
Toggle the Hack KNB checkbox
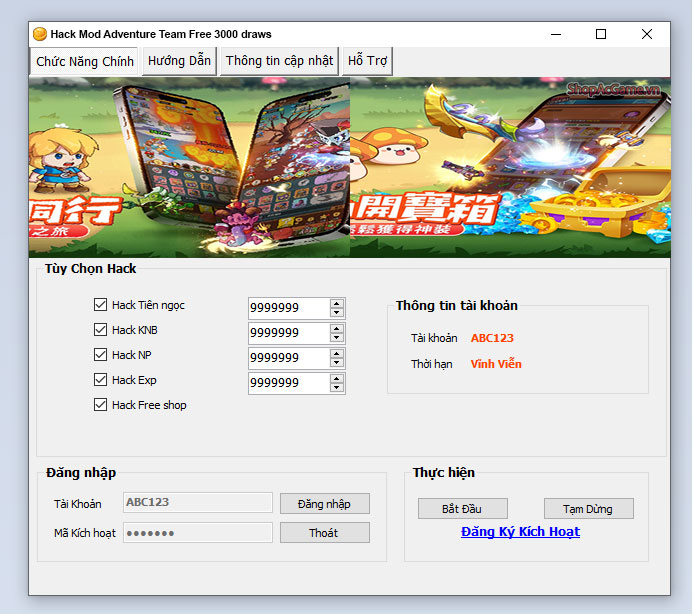100,330
